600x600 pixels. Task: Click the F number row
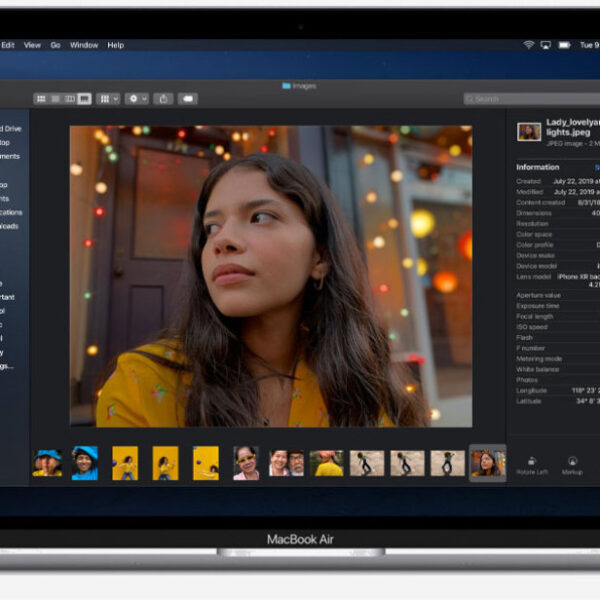pos(558,348)
